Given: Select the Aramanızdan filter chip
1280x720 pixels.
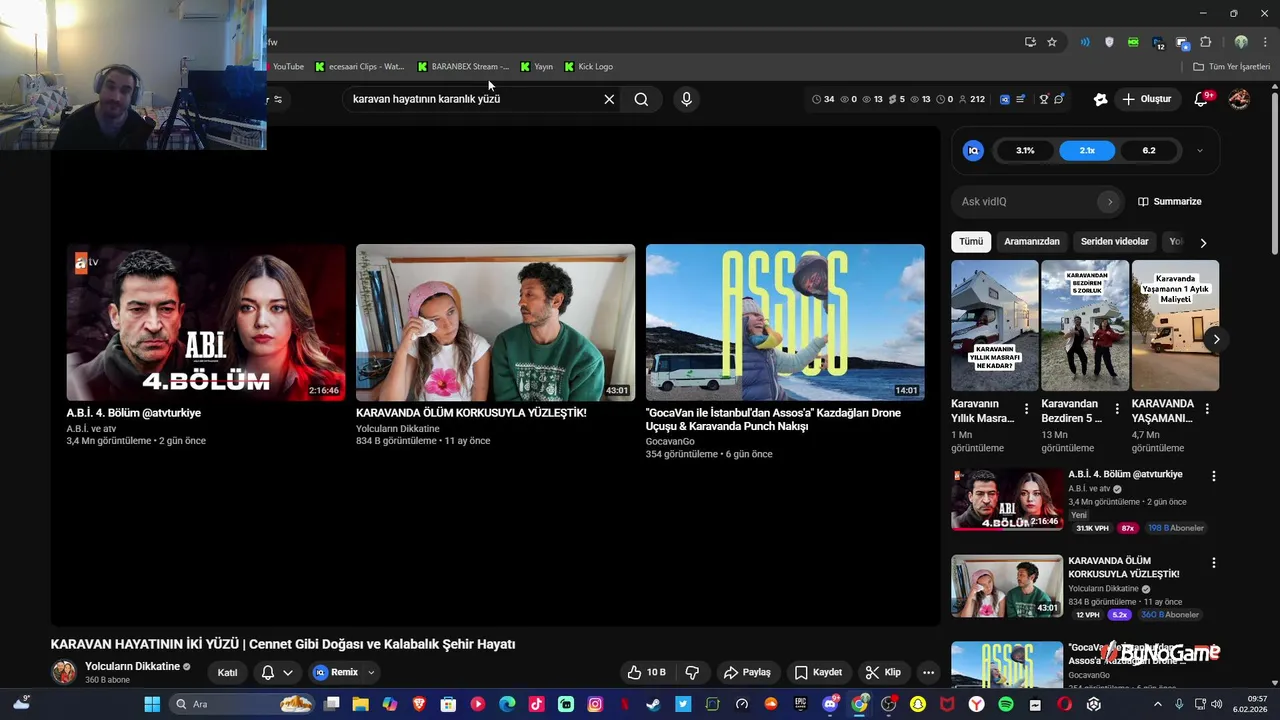Looking at the screenshot, I should pyautogui.click(x=1032, y=242).
